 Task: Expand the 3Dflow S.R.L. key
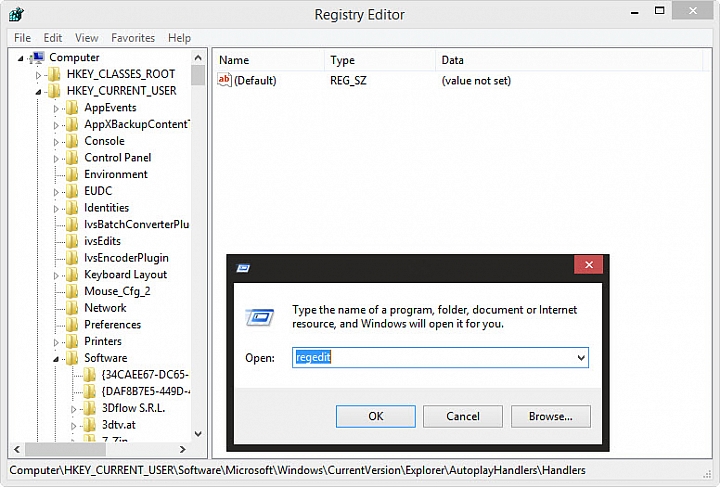click(73, 409)
